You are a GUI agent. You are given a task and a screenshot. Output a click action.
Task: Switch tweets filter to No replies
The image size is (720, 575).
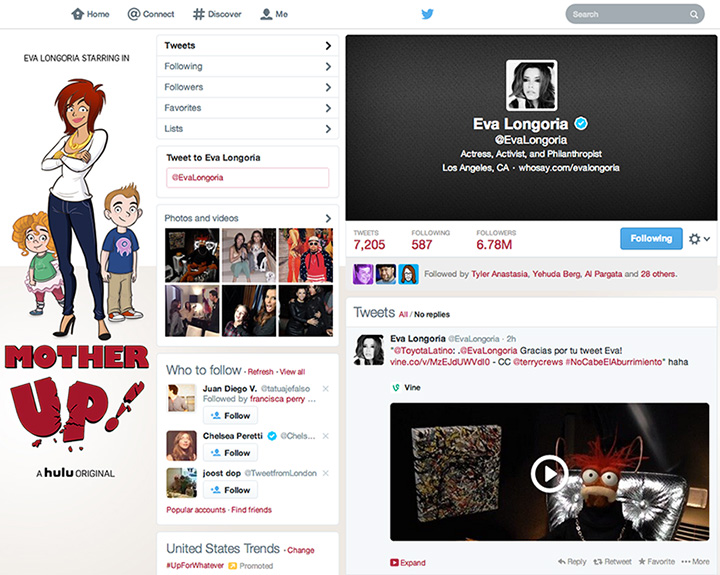point(432,315)
